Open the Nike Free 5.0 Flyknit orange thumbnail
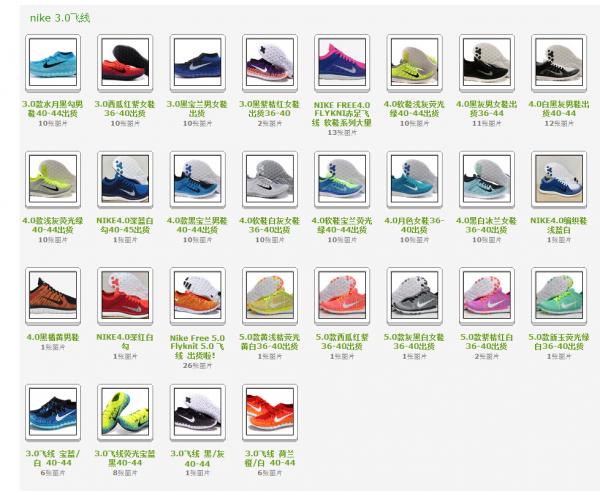 (197, 295)
